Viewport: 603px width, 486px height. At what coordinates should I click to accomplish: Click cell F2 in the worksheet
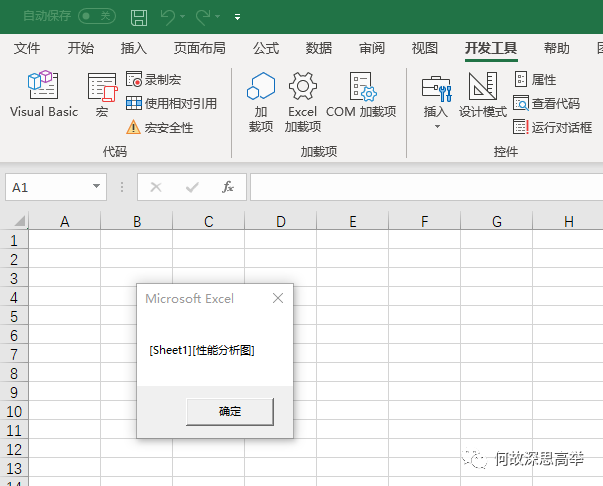(x=424, y=258)
